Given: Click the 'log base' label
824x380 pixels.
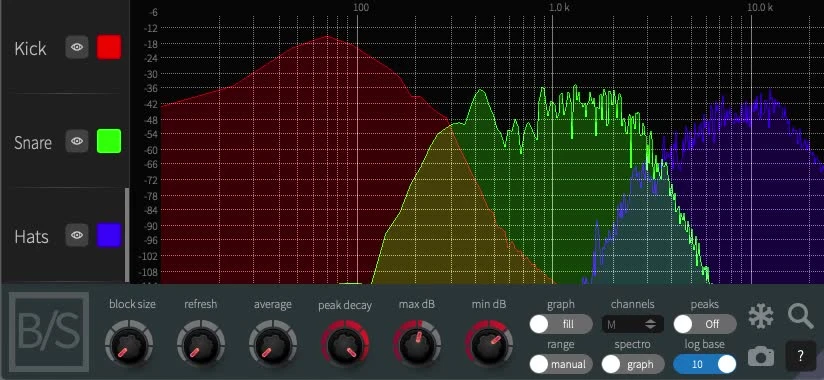Looking at the screenshot, I should 705,344.
